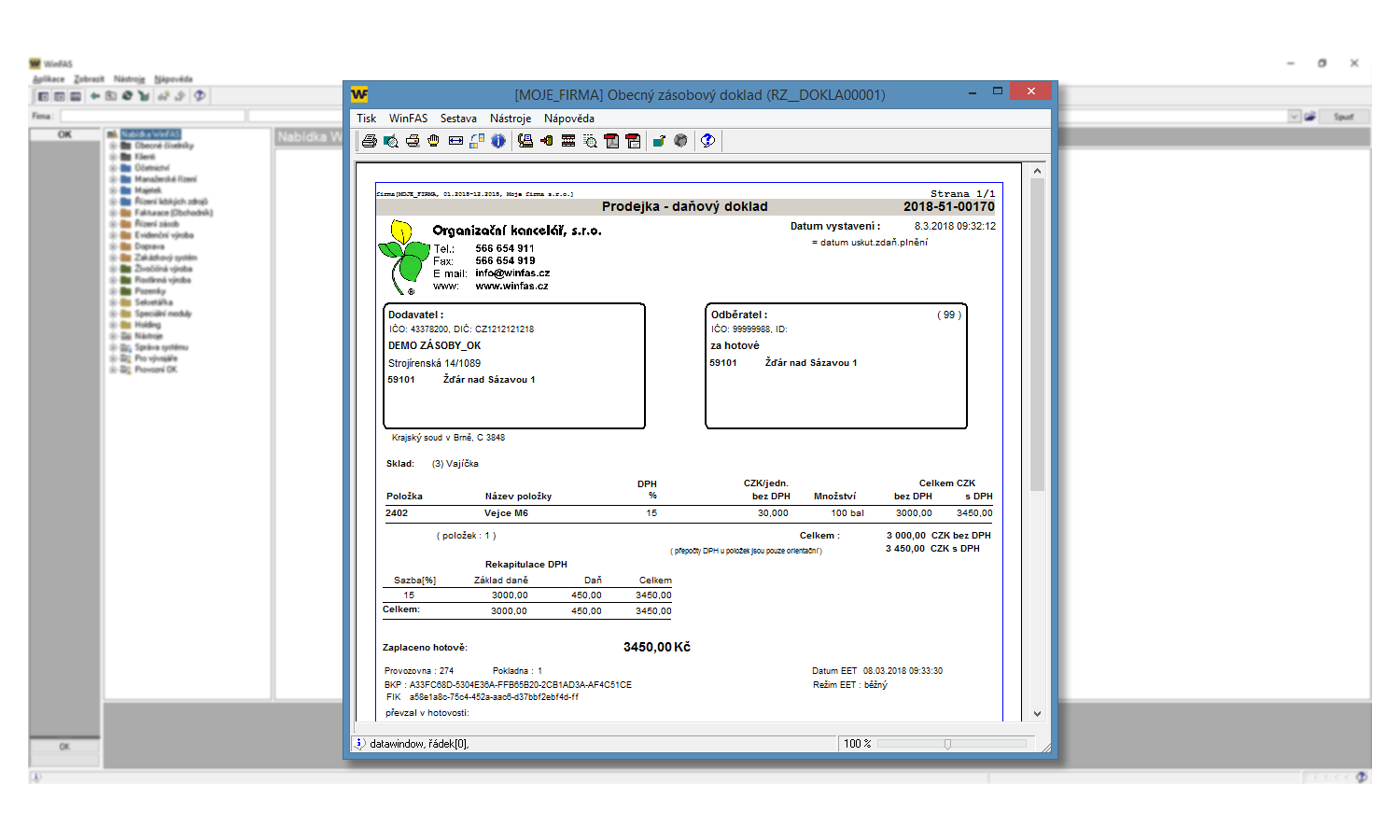The image size is (1400, 840).
Task: Open the WinFAS menu in document window
Action: pos(408,119)
